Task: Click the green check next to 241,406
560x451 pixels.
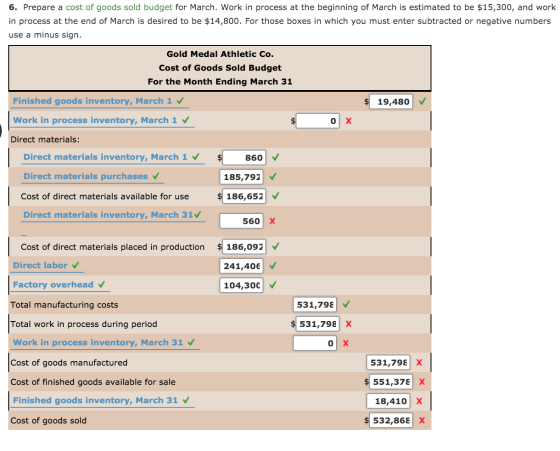Action: [x=273, y=266]
